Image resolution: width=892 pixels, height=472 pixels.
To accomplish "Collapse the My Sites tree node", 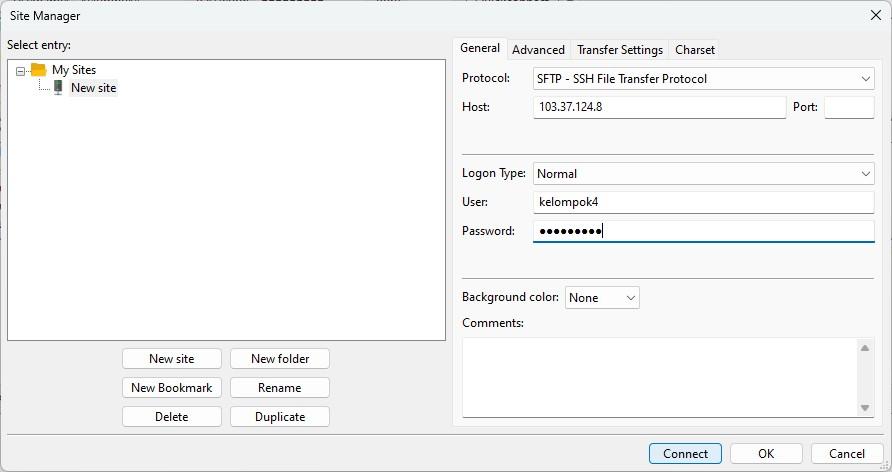I will coord(20,71).
